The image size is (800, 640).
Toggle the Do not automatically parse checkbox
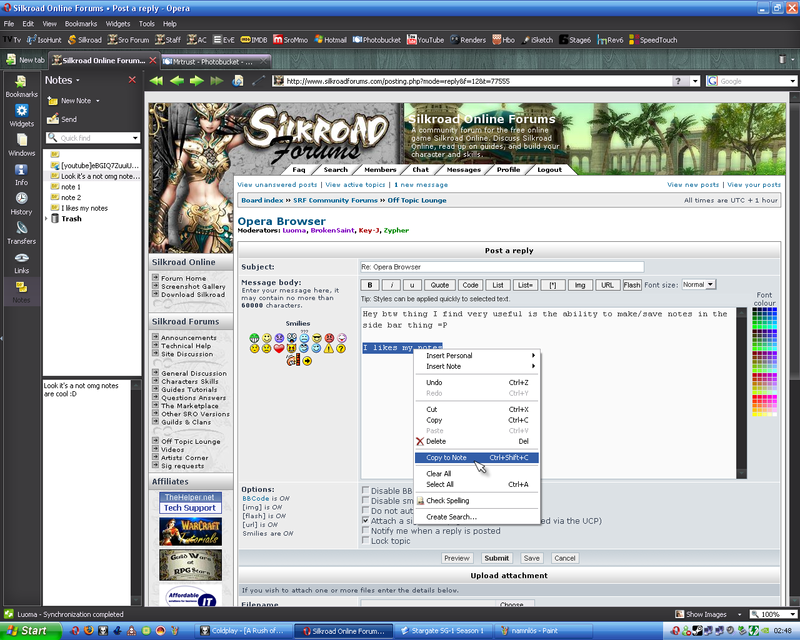pyautogui.click(x=365, y=510)
